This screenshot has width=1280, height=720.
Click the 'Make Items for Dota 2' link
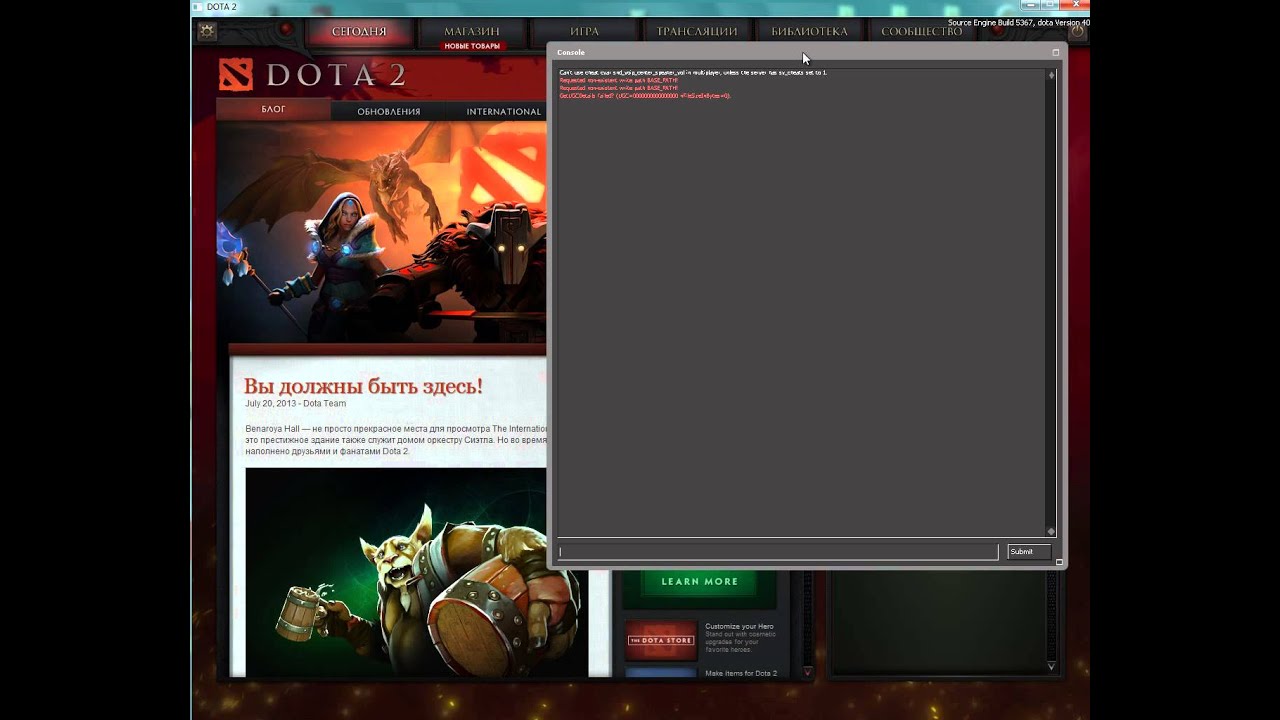pyautogui.click(x=741, y=673)
